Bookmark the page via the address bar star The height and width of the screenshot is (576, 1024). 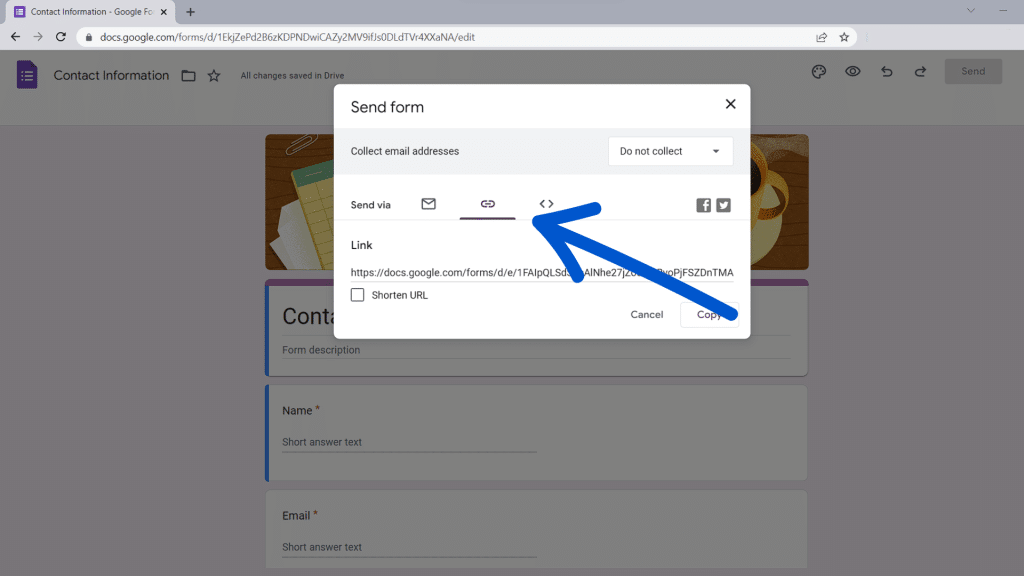[x=845, y=35]
